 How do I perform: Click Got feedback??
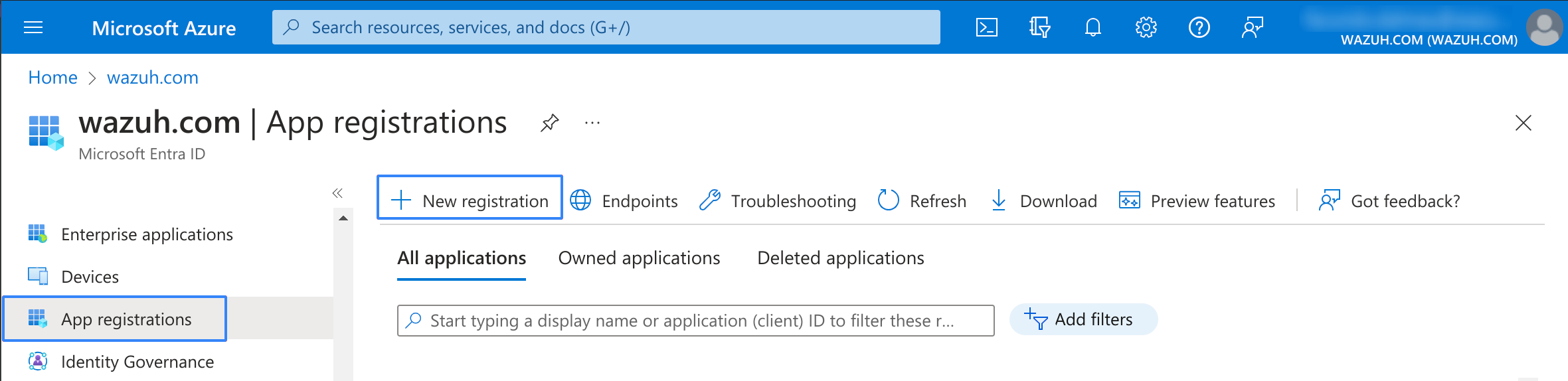point(1389,200)
